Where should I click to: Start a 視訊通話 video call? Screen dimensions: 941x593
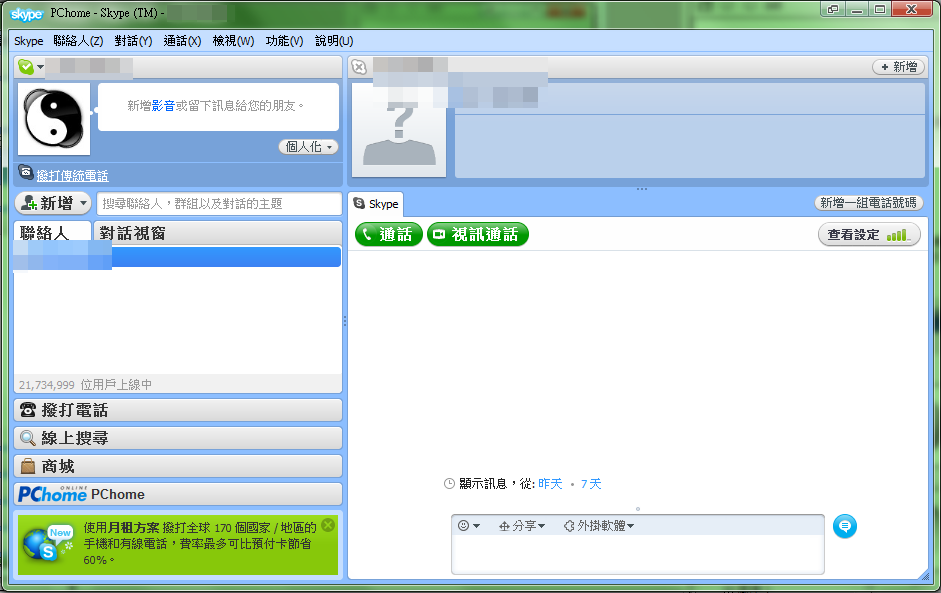[478, 234]
